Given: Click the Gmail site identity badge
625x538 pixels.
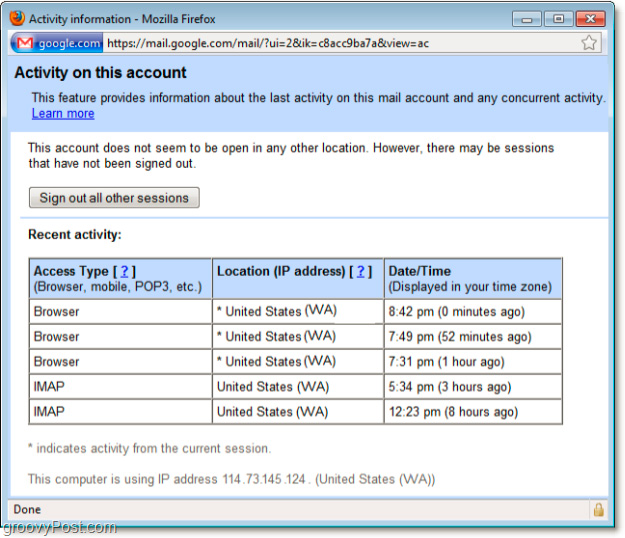Looking at the screenshot, I should [57, 43].
